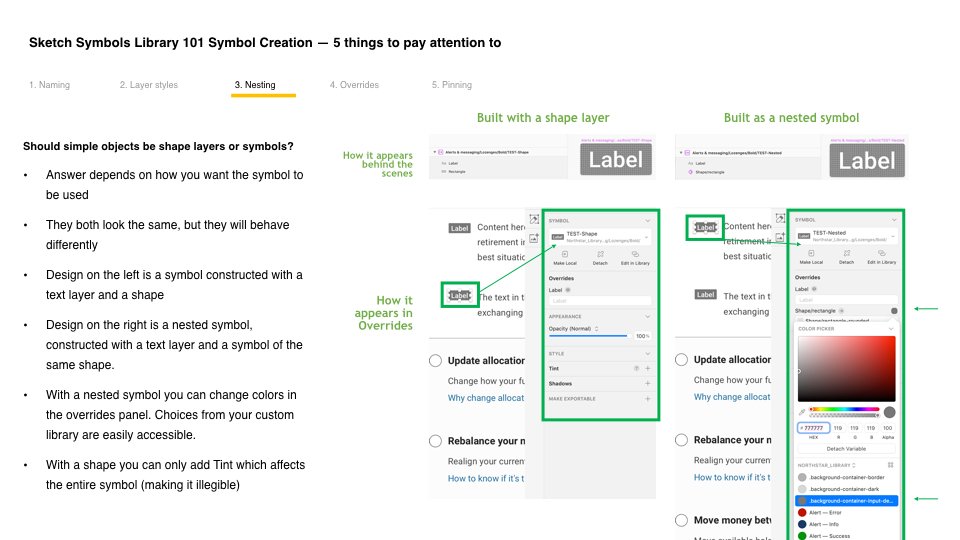Click Edit in Library icon in TEST-Nested panel
The image size is (960, 540).
click(882, 253)
